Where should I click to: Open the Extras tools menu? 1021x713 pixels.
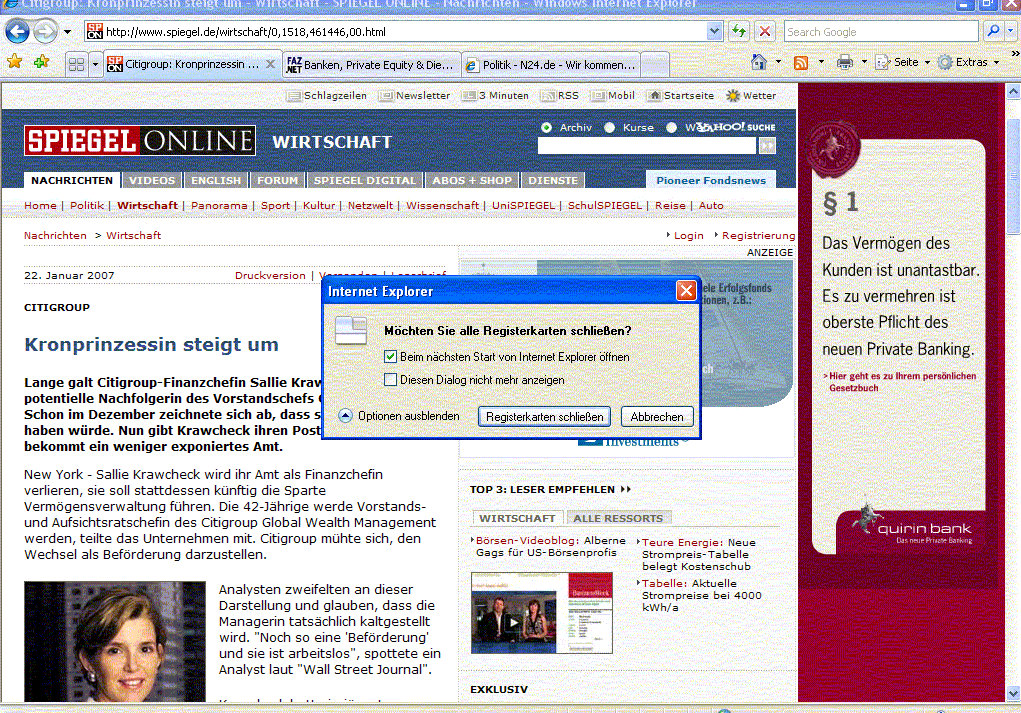[968, 62]
